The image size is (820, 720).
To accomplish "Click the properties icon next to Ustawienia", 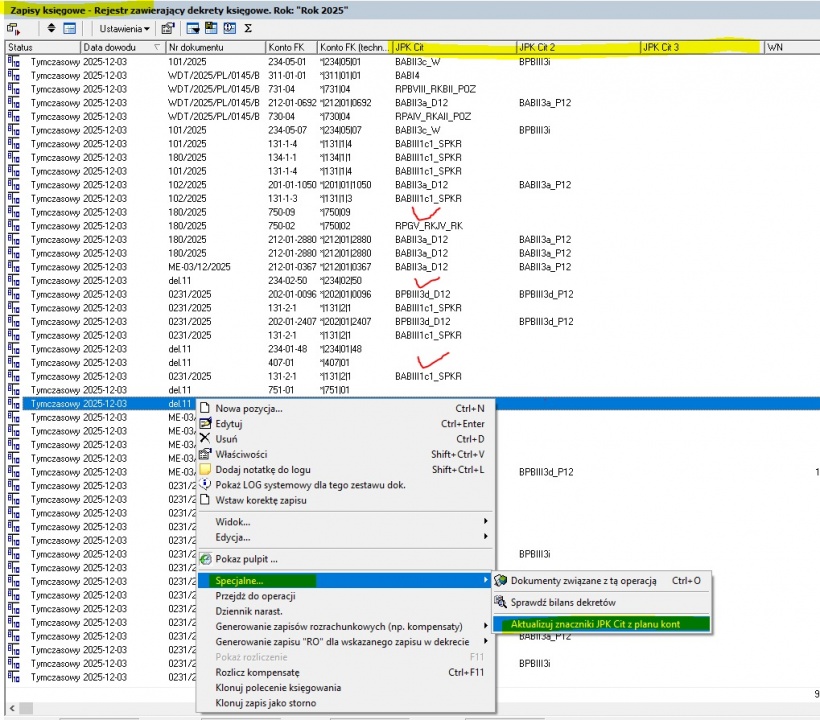I will click(167, 28).
